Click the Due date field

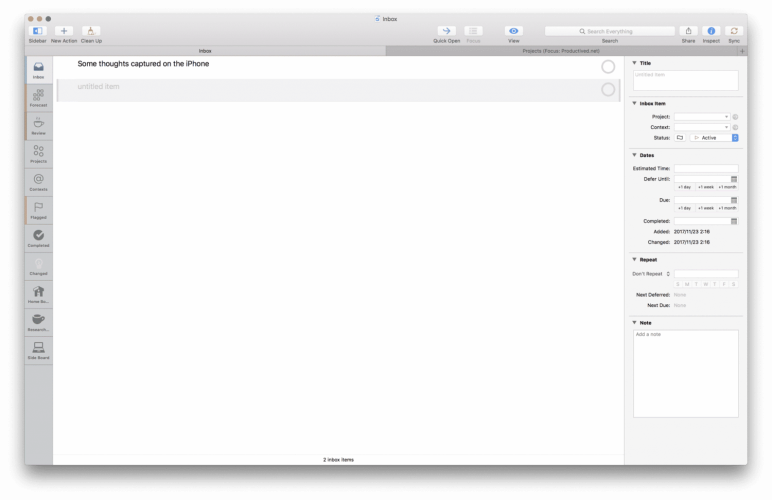click(x=702, y=200)
